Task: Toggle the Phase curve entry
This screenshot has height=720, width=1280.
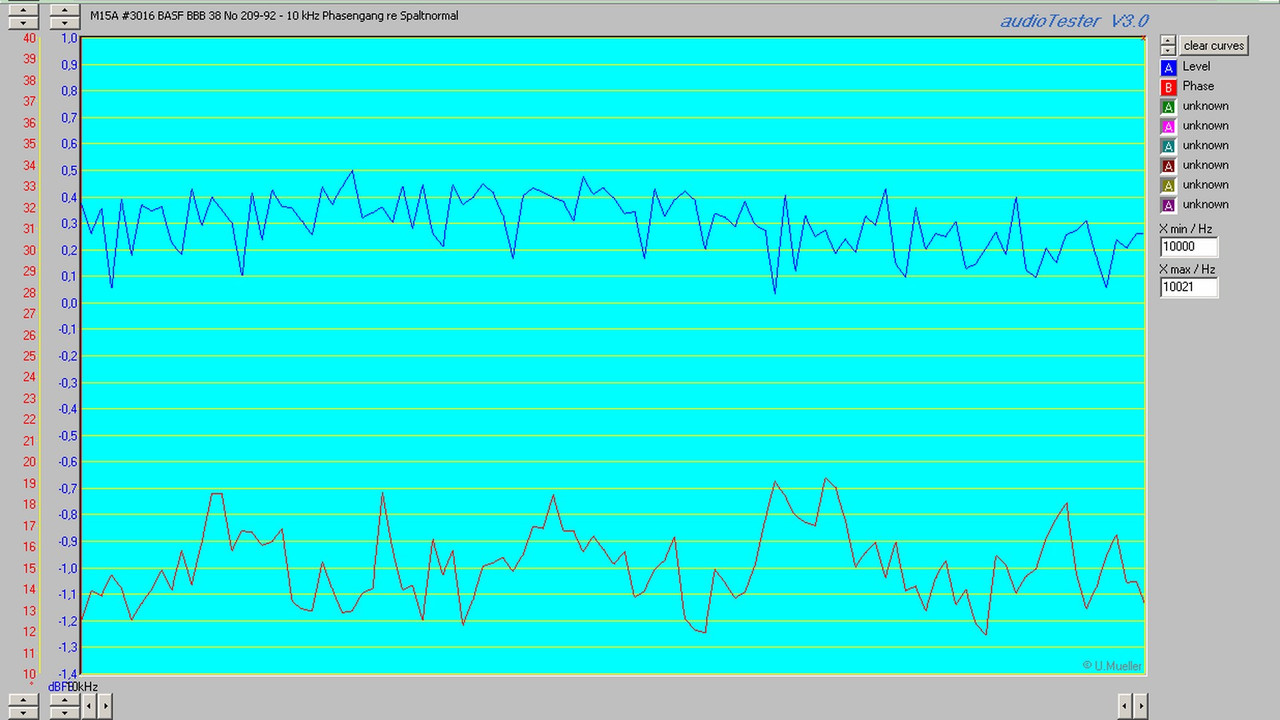Action: (x=1198, y=86)
